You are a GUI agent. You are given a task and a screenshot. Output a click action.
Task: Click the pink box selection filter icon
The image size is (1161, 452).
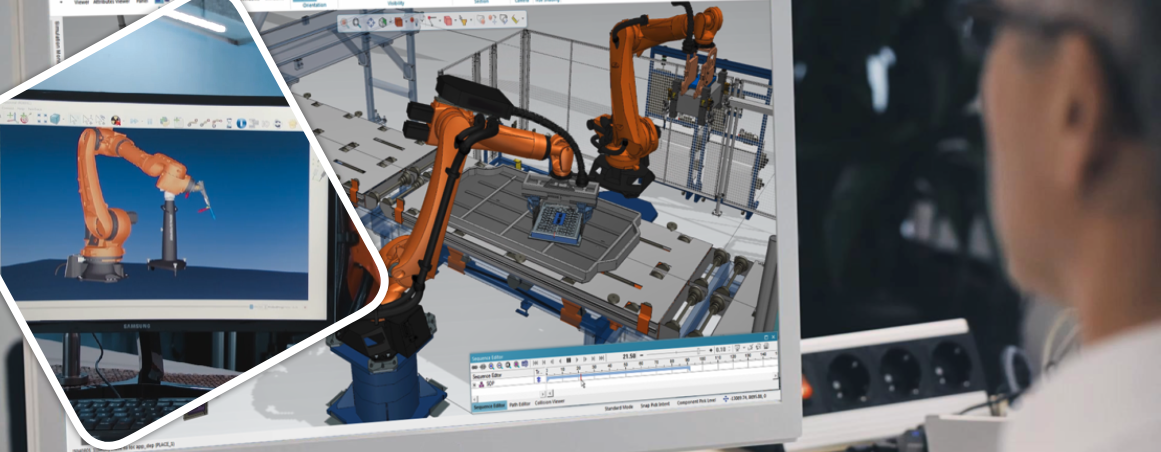point(448,21)
